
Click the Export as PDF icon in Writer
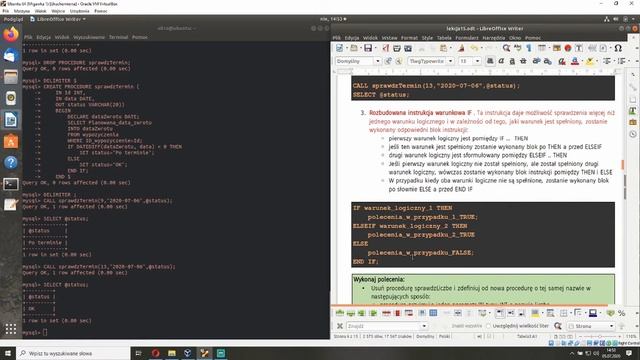click(385, 48)
